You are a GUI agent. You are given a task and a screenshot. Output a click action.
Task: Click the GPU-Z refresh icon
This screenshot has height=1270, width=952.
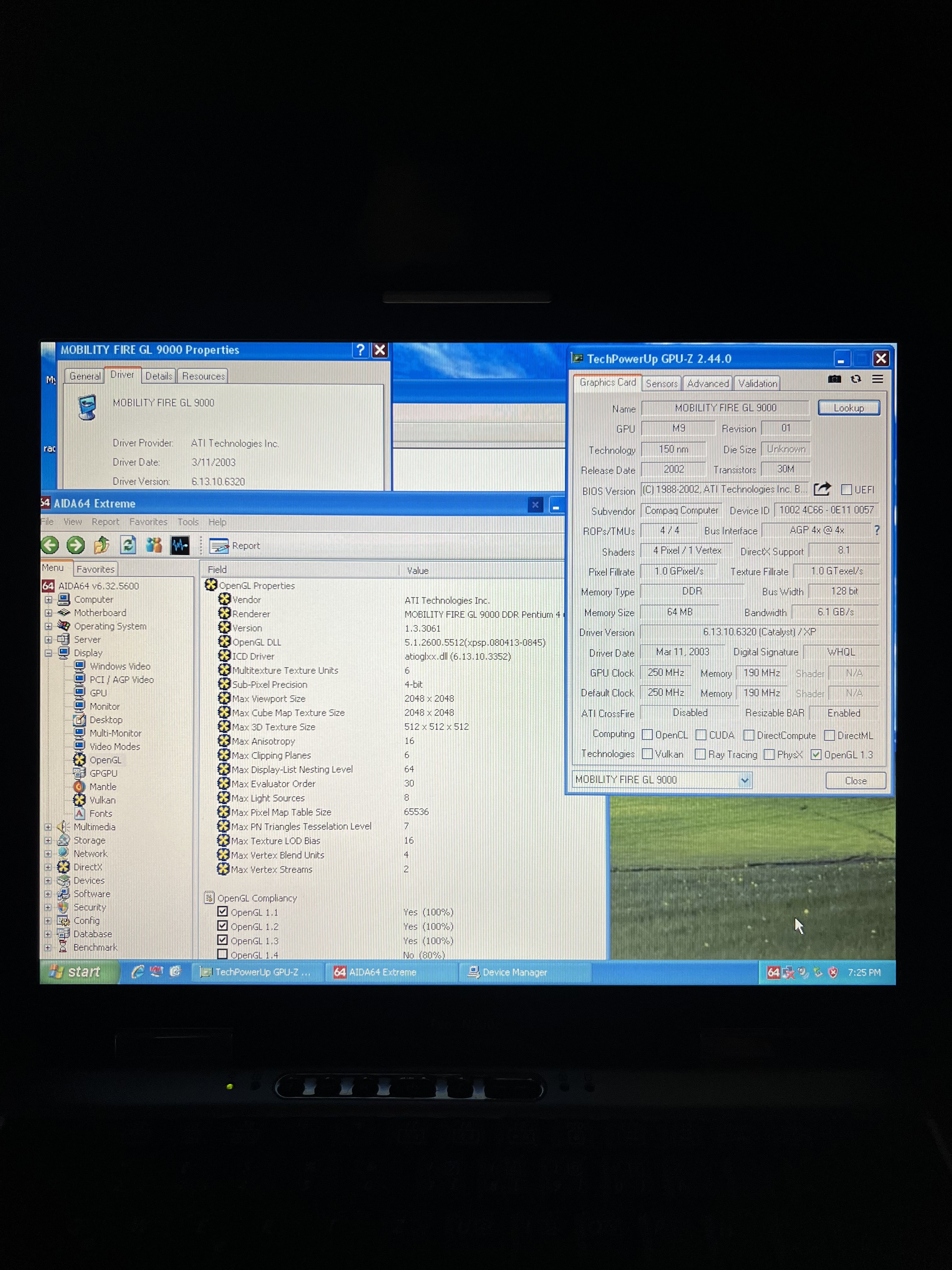pos(856,379)
